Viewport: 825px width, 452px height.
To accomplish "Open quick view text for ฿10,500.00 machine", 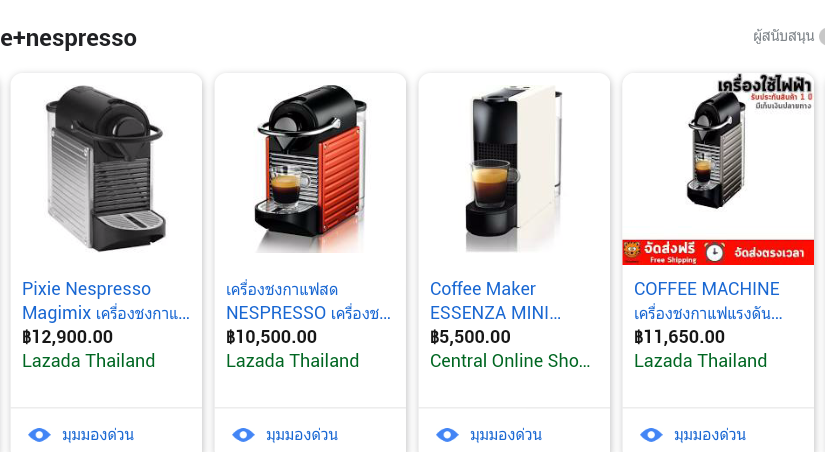I will tap(302, 435).
